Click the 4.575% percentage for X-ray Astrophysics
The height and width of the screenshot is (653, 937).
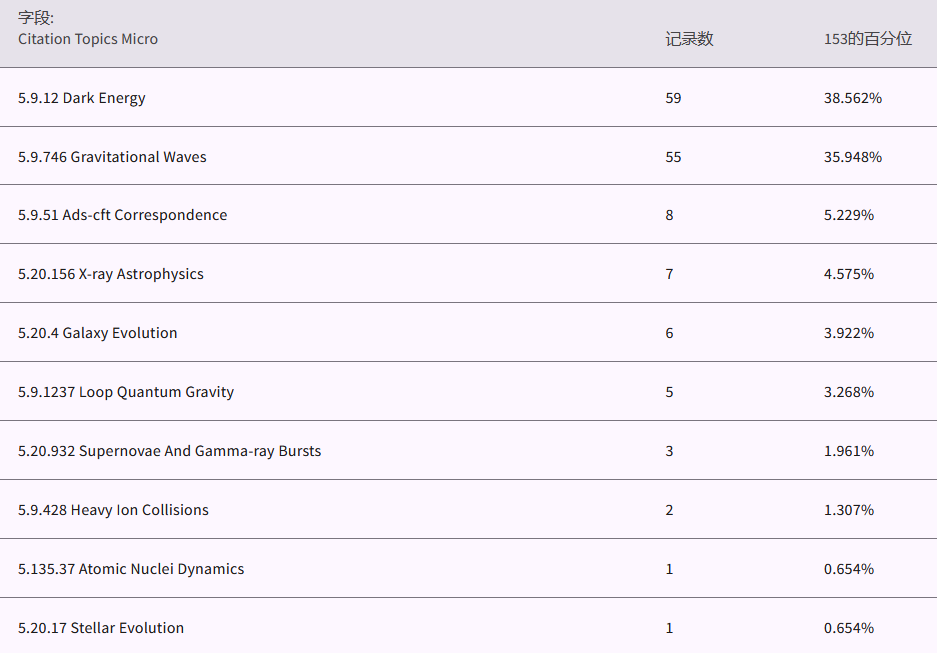click(848, 274)
